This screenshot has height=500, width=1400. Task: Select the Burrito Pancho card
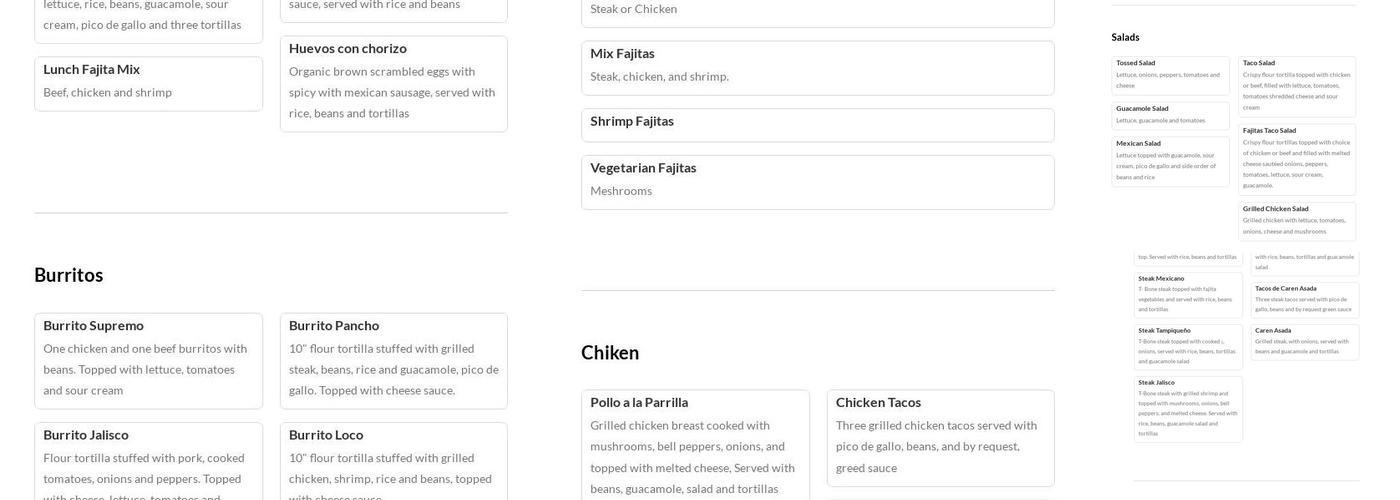pyautogui.click(x=393, y=360)
